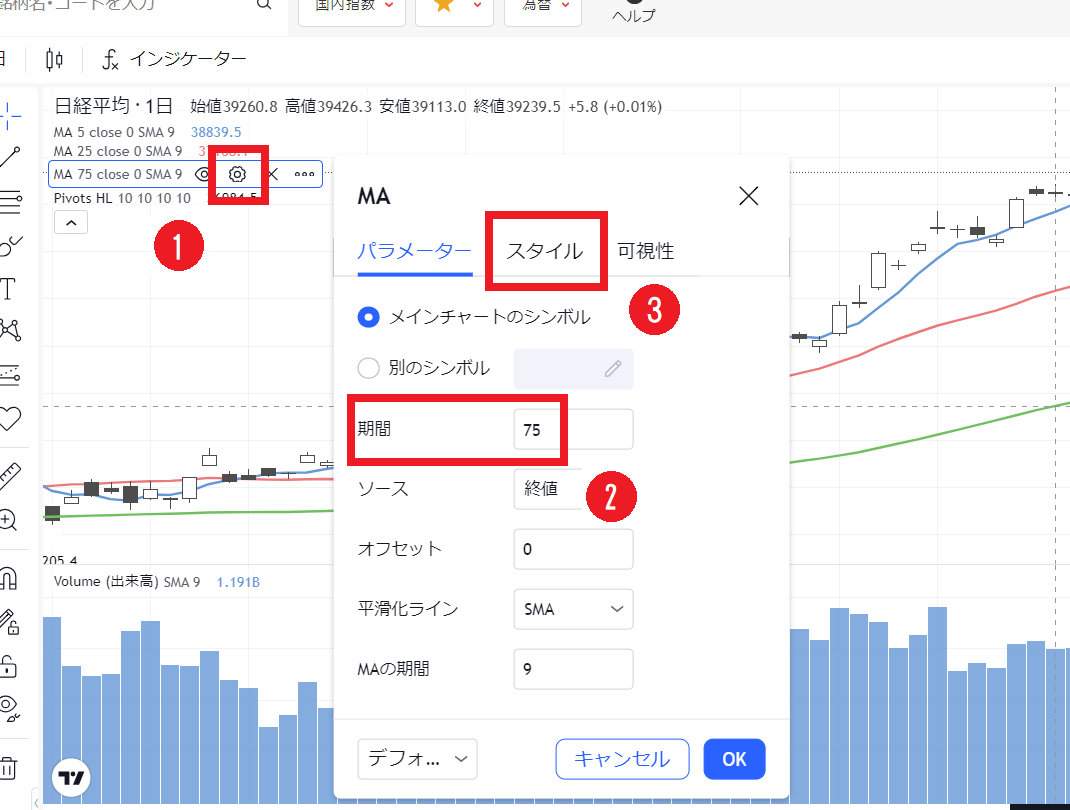This screenshot has height=810, width=1070.
Task: Select the Volume (出来高) SMA 9 legend
Action: tap(127, 582)
